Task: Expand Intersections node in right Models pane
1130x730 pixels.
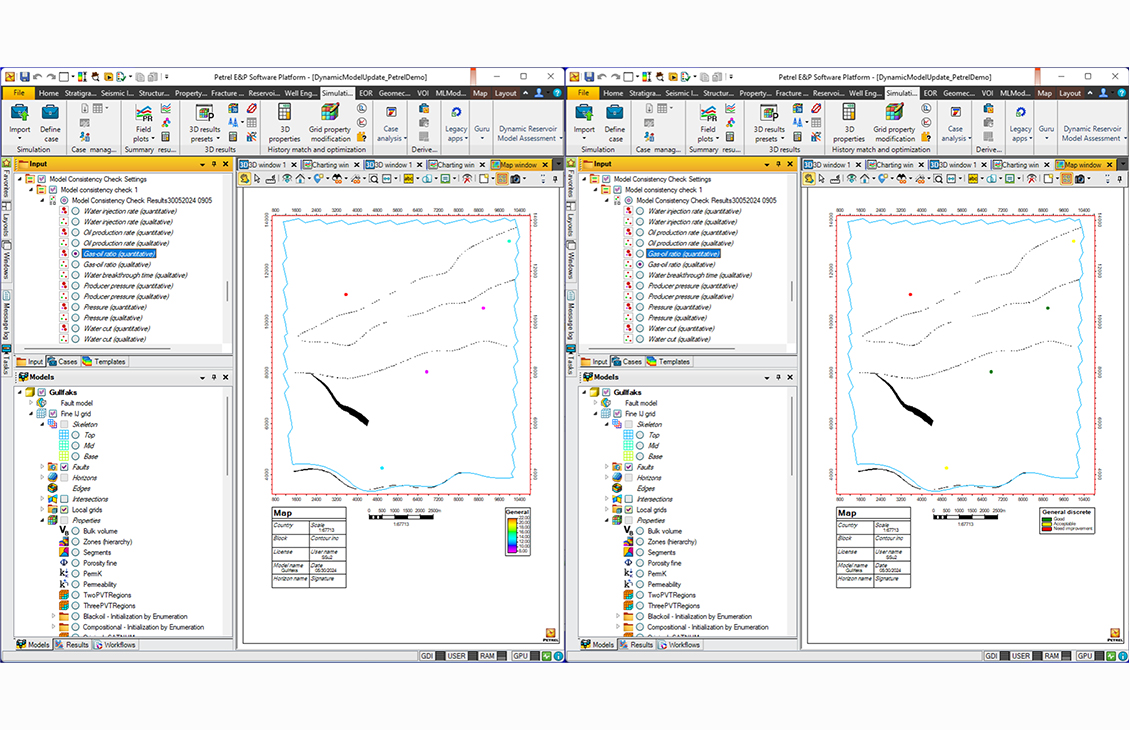Action: tap(606, 499)
